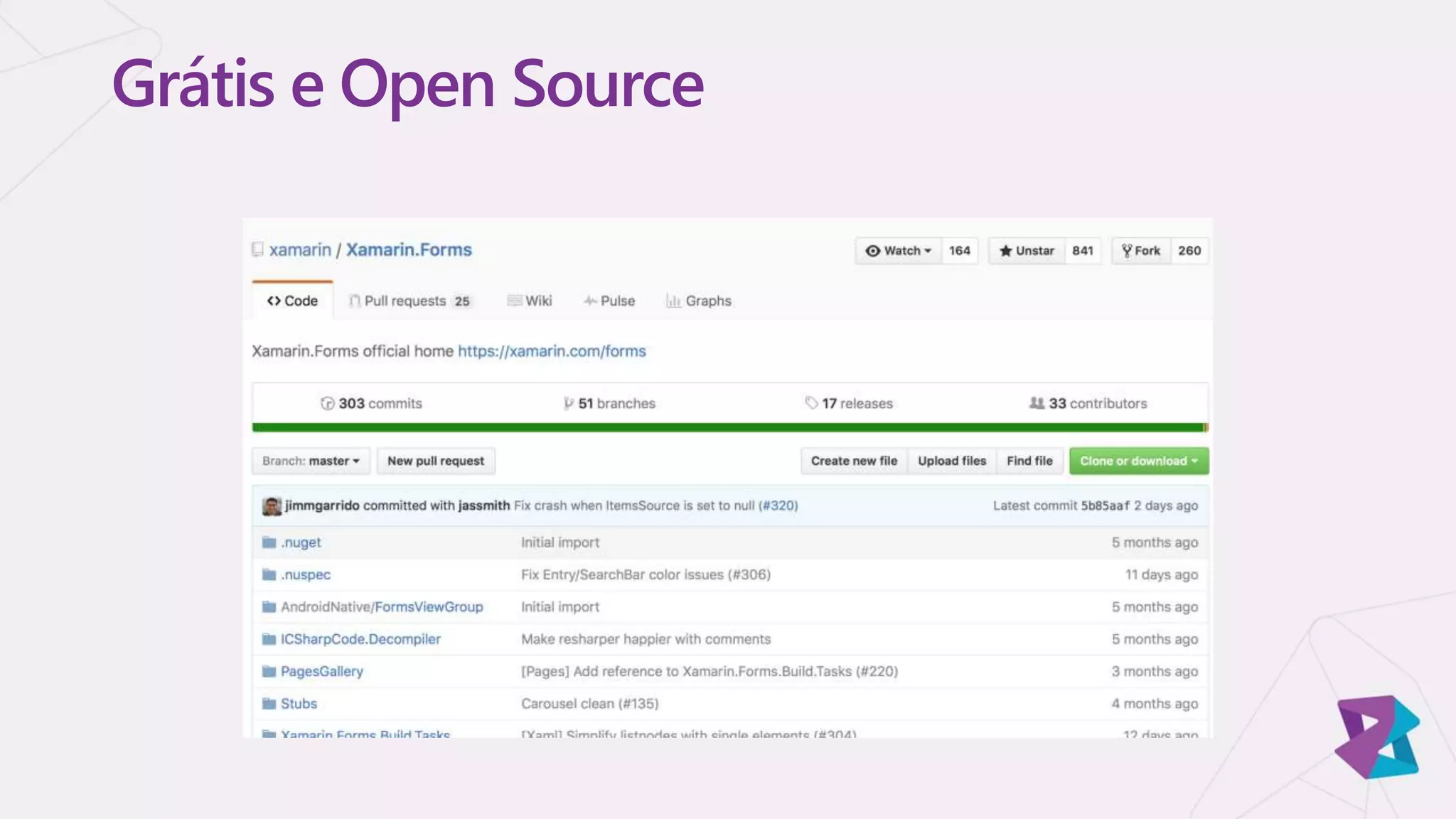This screenshot has width=1456, height=819.
Task: Switch to the Code tab
Action: coord(292,301)
